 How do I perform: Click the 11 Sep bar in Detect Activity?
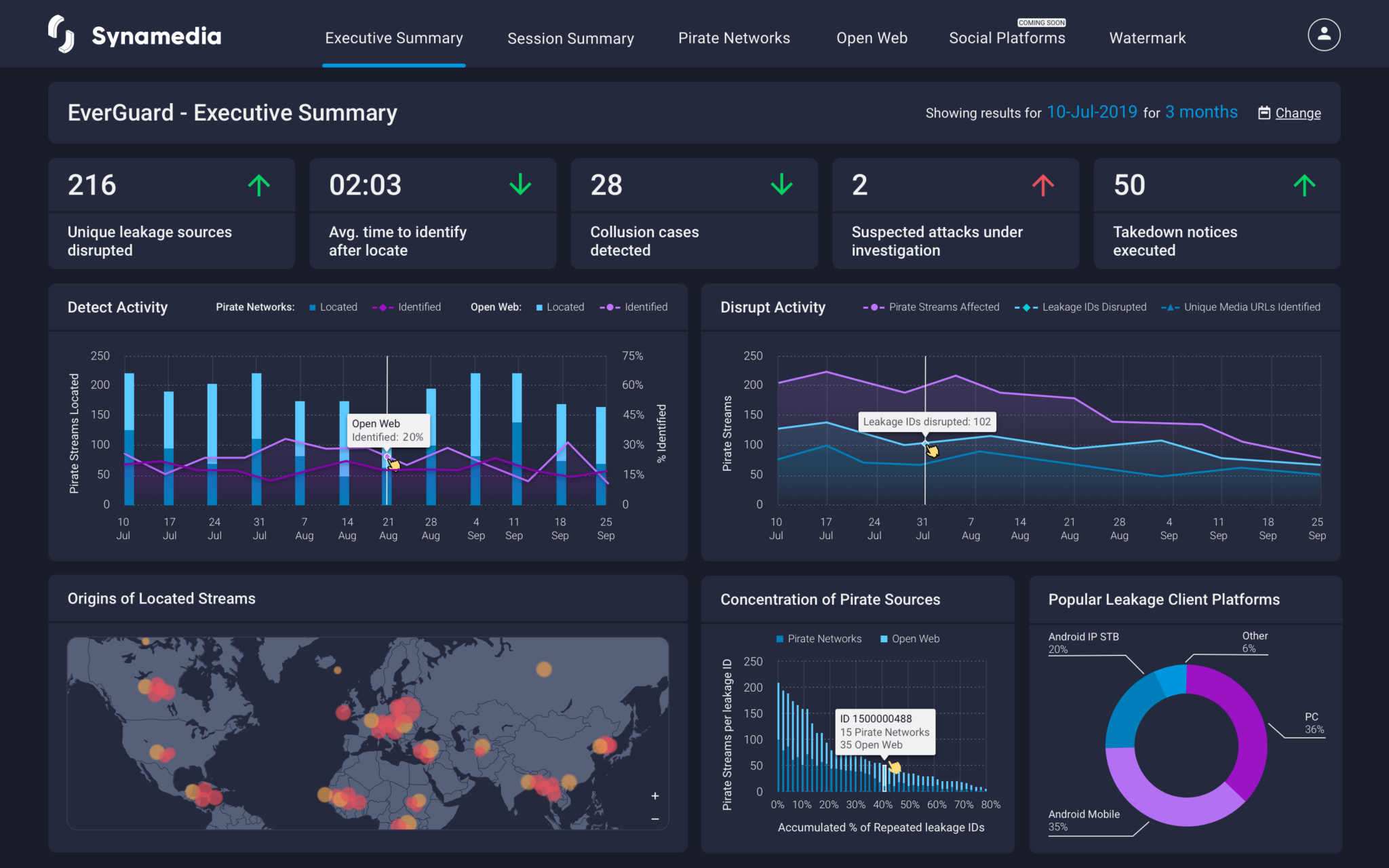point(517,439)
